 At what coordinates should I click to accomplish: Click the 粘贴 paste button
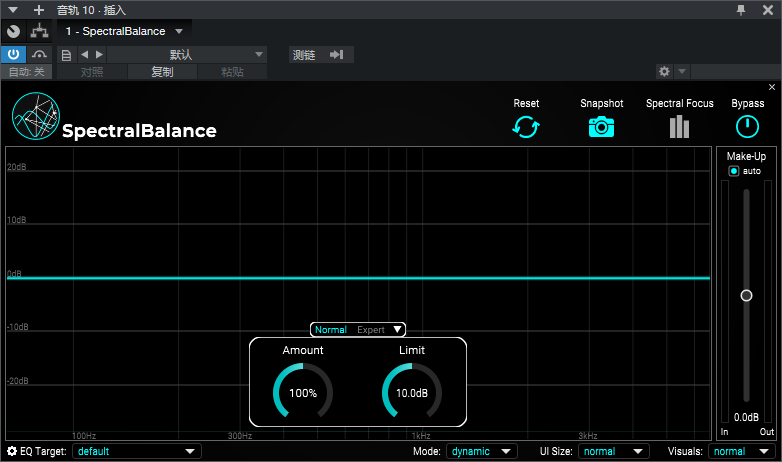pos(232,72)
